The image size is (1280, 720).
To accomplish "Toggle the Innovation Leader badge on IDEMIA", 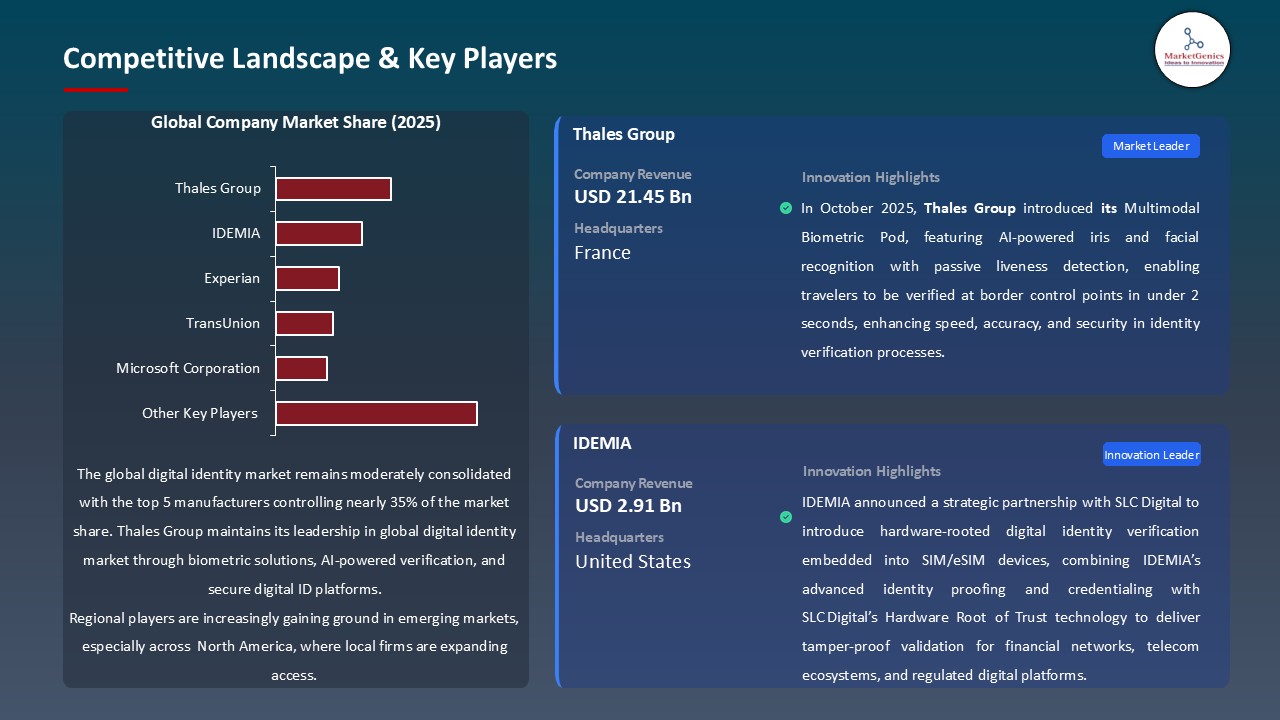I will click(1151, 454).
